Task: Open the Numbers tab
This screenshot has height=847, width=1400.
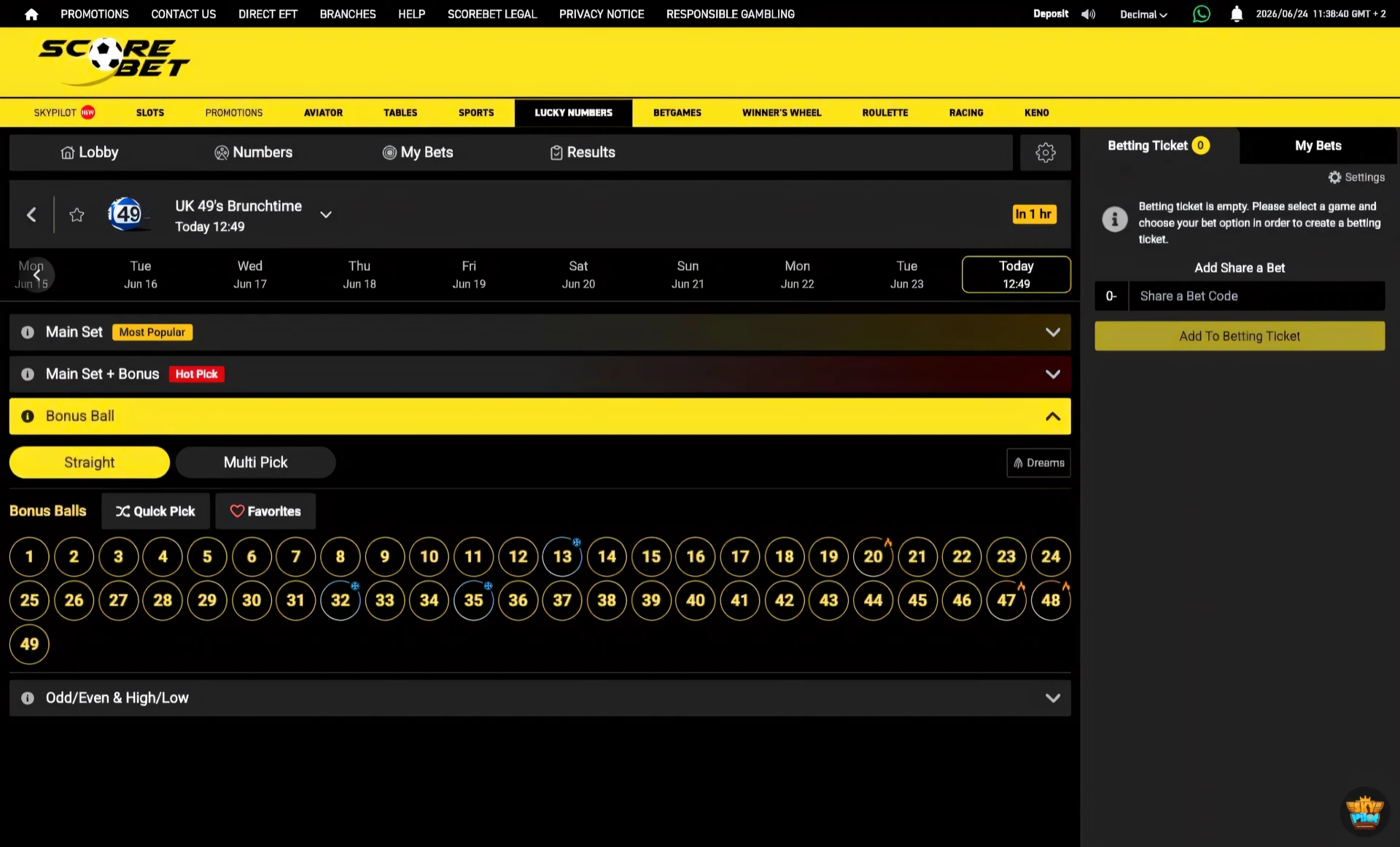Action: tap(253, 152)
